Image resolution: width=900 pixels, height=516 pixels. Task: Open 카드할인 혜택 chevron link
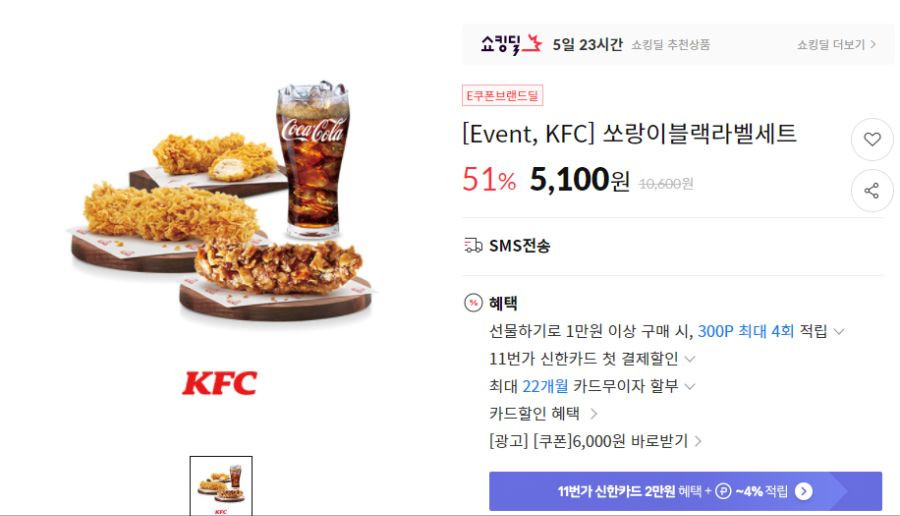[594, 414]
